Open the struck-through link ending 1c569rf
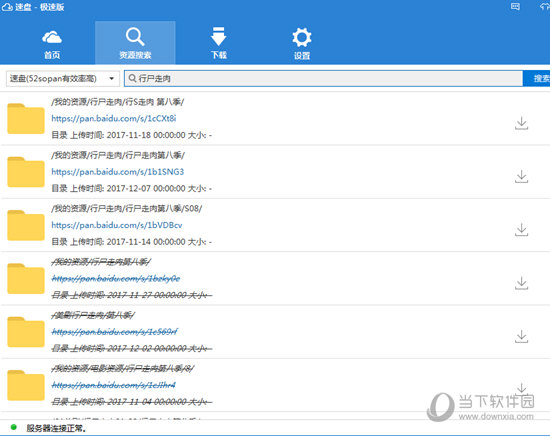The image size is (550, 436). point(115,332)
